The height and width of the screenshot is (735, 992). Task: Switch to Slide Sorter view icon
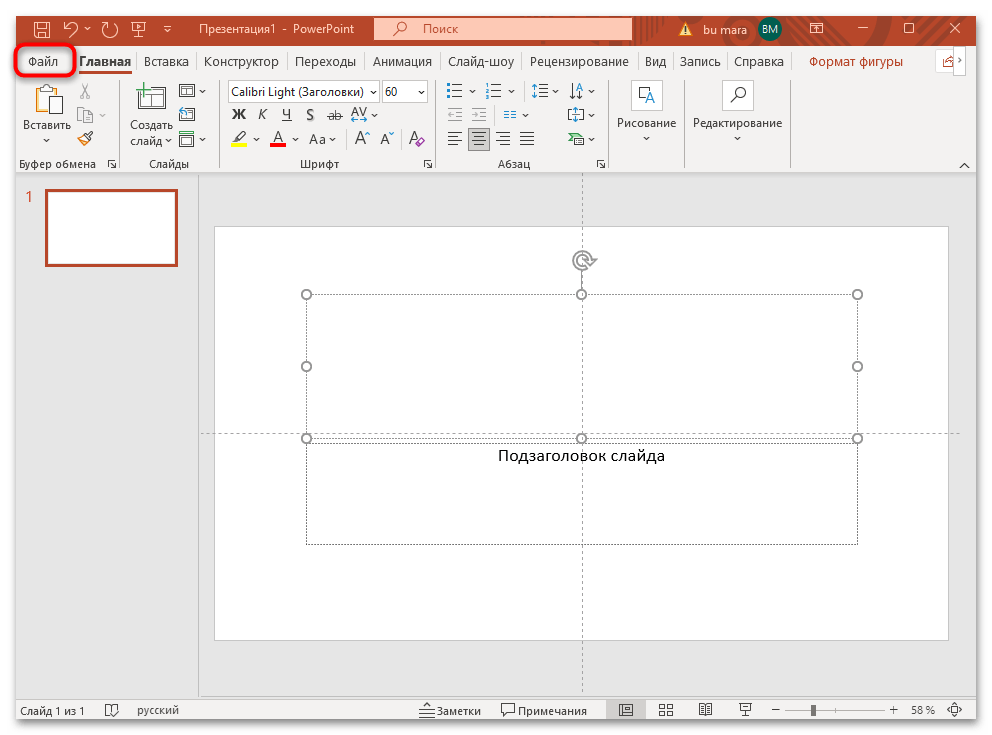coord(666,709)
